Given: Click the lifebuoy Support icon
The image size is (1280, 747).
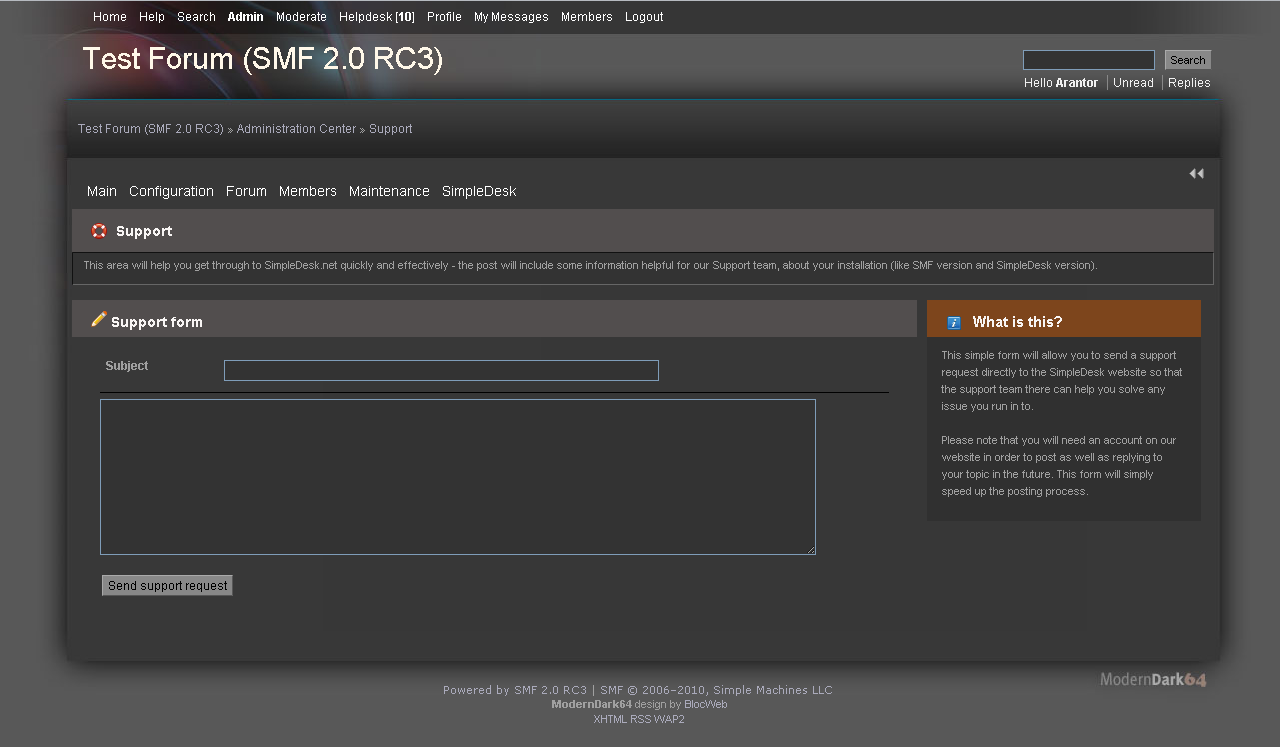Looking at the screenshot, I should click(99, 231).
